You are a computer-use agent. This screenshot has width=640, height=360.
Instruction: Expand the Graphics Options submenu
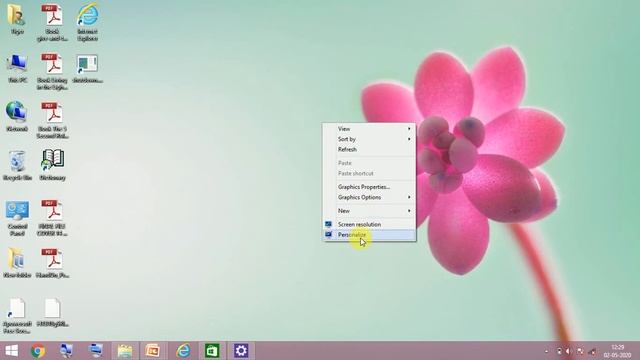point(369,197)
